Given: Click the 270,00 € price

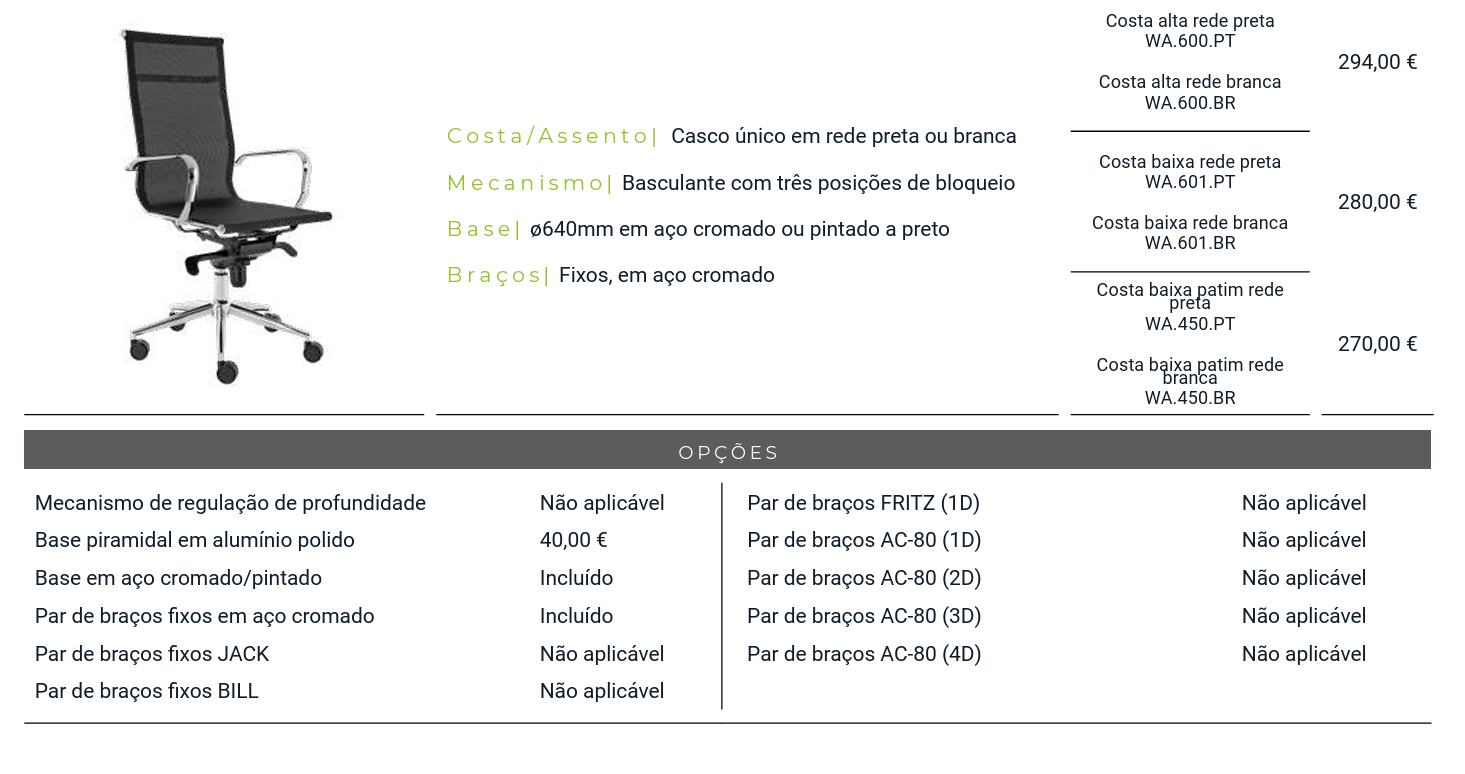Looking at the screenshot, I should click(1377, 344).
